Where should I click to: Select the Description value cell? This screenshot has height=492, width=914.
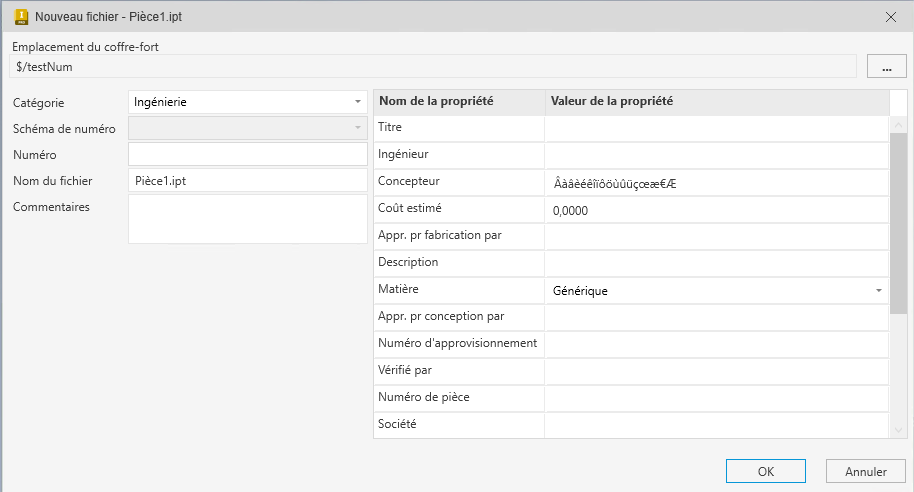pos(715,263)
